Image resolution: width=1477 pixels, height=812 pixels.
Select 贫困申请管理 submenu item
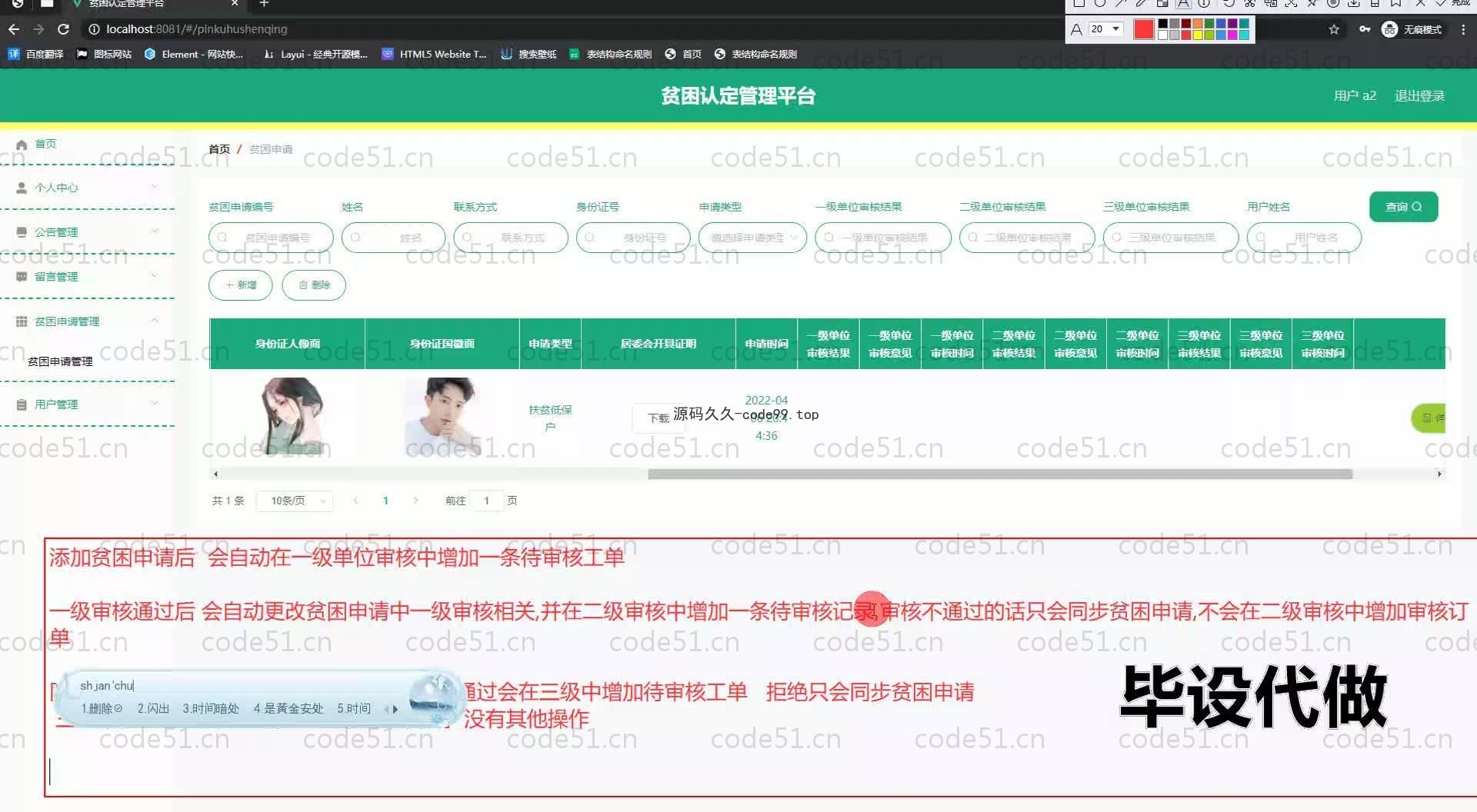click(x=60, y=361)
